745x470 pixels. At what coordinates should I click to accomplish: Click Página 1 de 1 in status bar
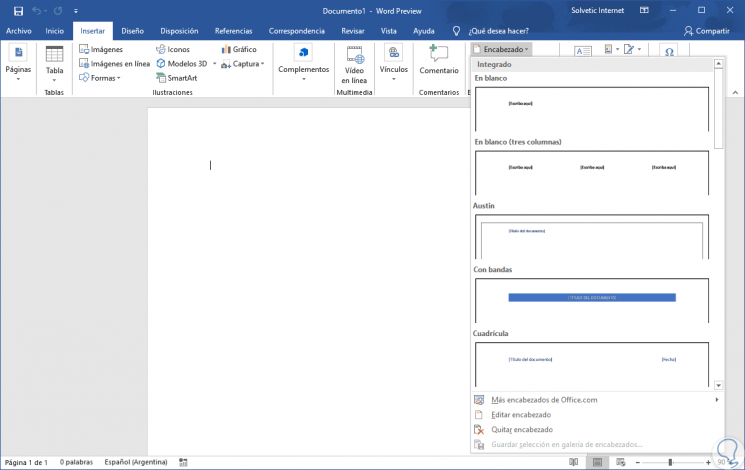[26, 462]
